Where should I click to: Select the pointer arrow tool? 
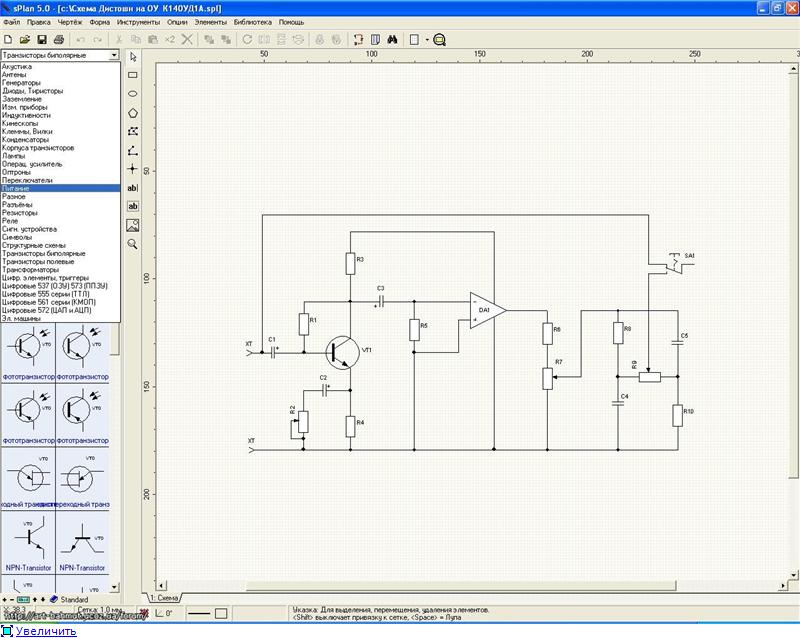point(133,55)
